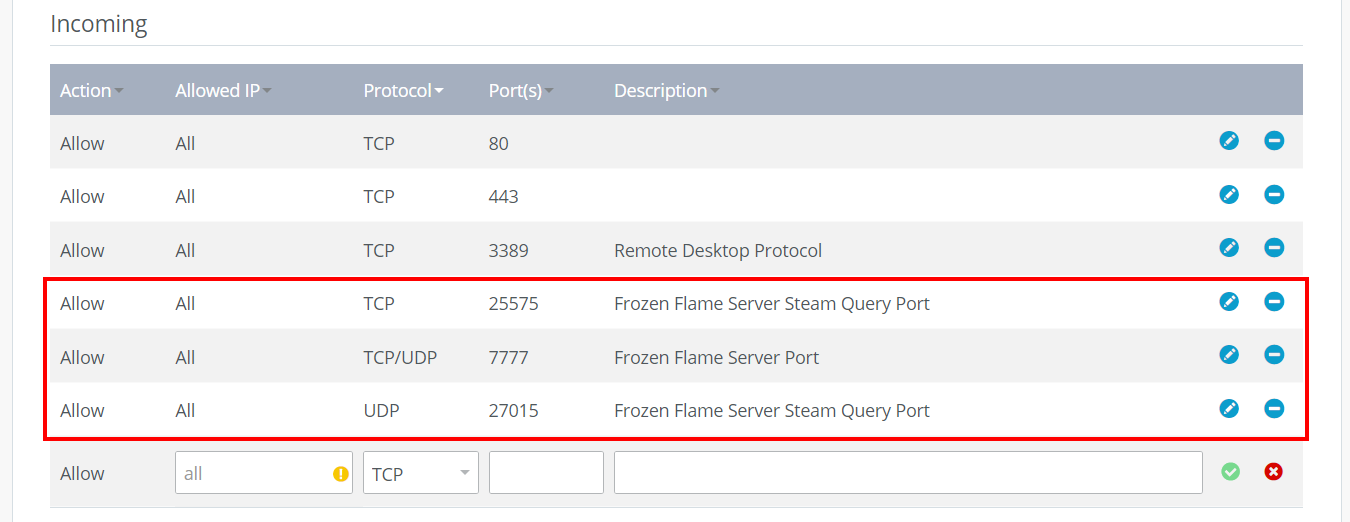Sort by Port(s) column header
This screenshot has height=522, width=1350.
(x=521, y=90)
